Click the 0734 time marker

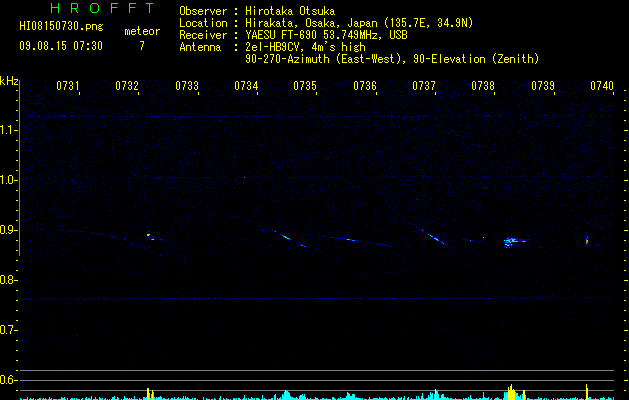pyautogui.click(x=246, y=86)
